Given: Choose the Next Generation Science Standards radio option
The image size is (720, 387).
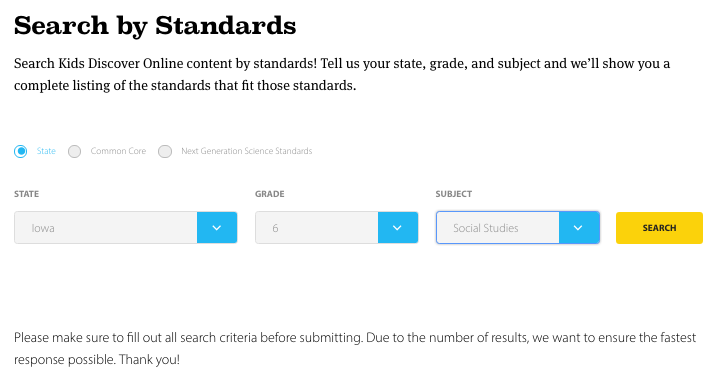Looking at the screenshot, I should [165, 151].
